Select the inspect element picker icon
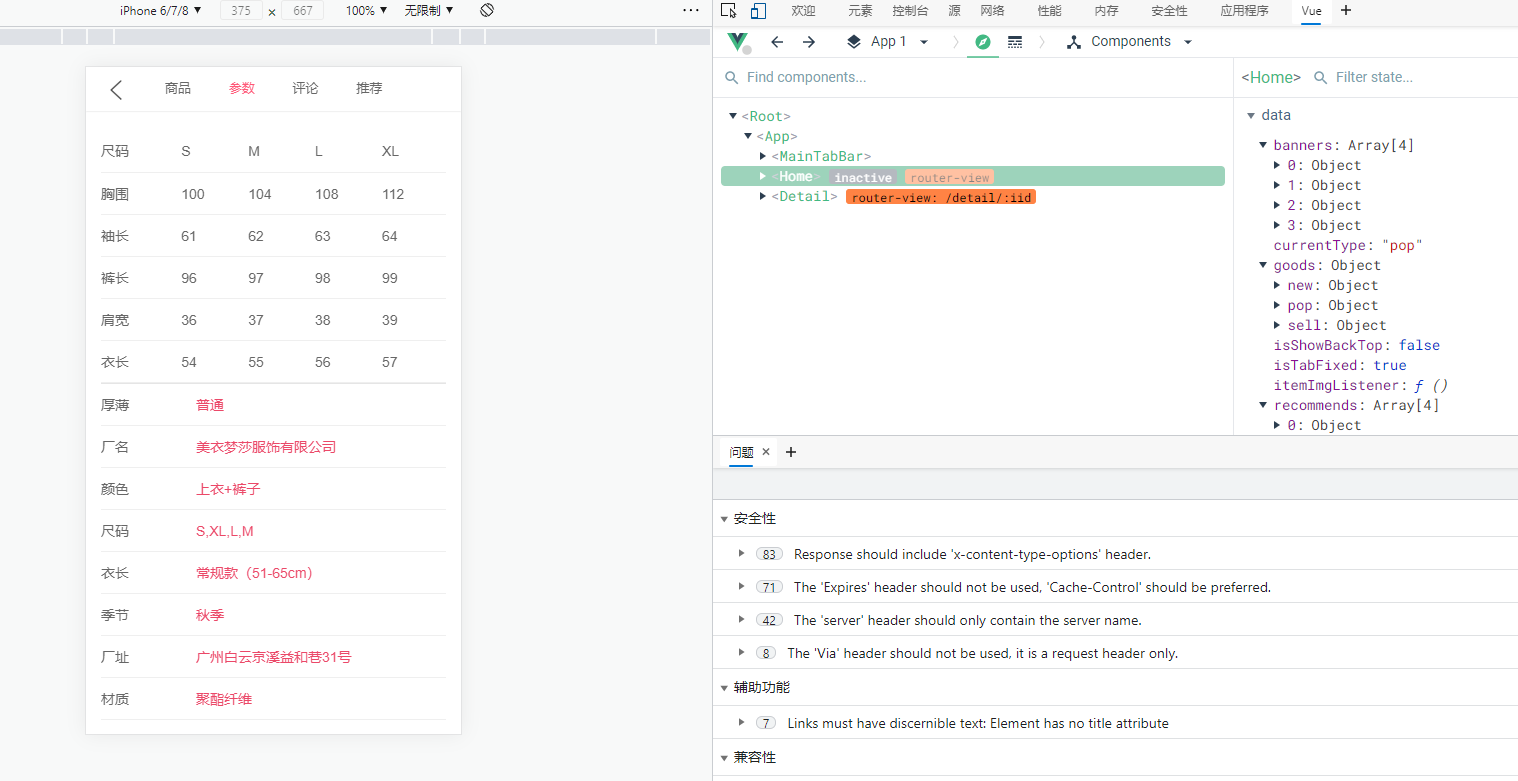The image size is (1518, 781). (x=728, y=11)
